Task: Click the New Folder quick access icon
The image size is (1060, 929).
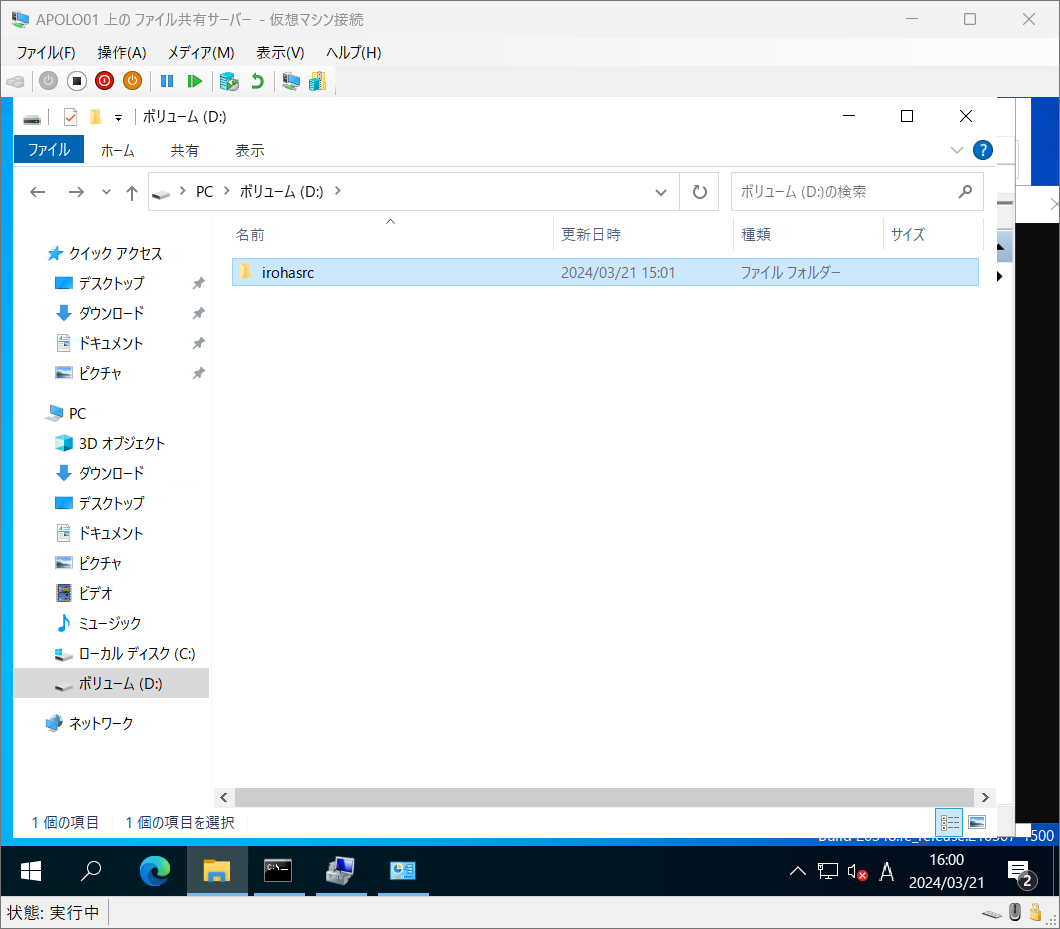Action: pyautogui.click(x=95, y=117)
